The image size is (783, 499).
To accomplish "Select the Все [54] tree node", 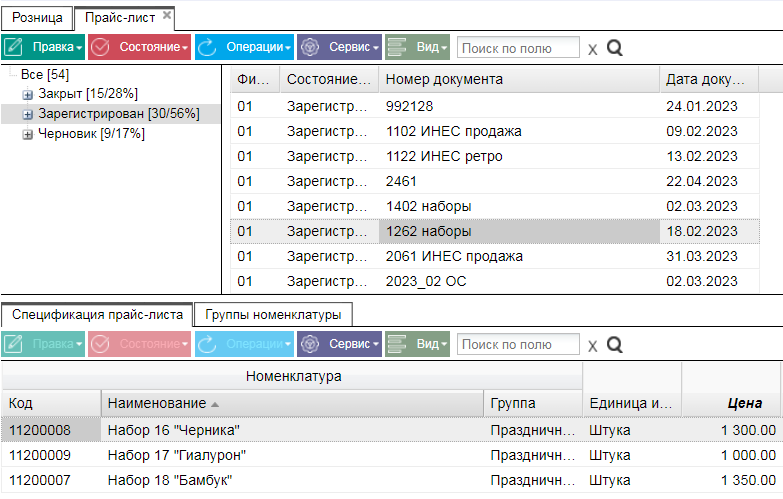I will tap(45, 74).
